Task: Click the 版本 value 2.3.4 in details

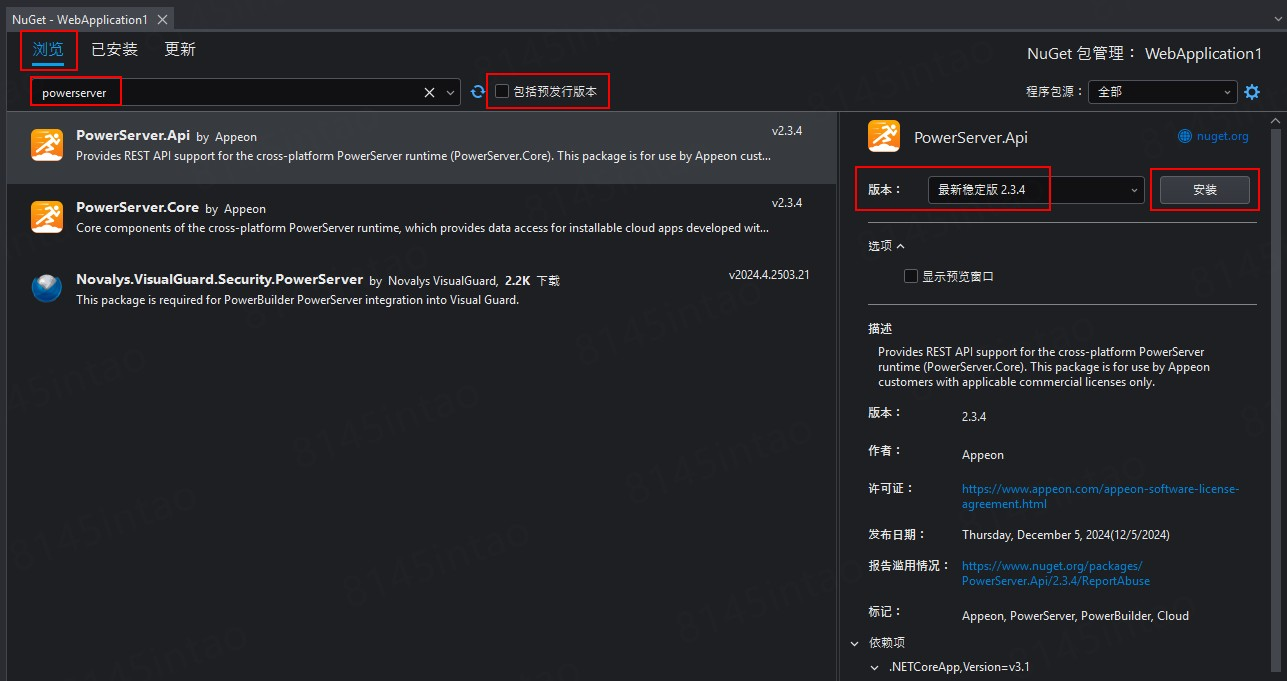Action: [x=974, y=417]
